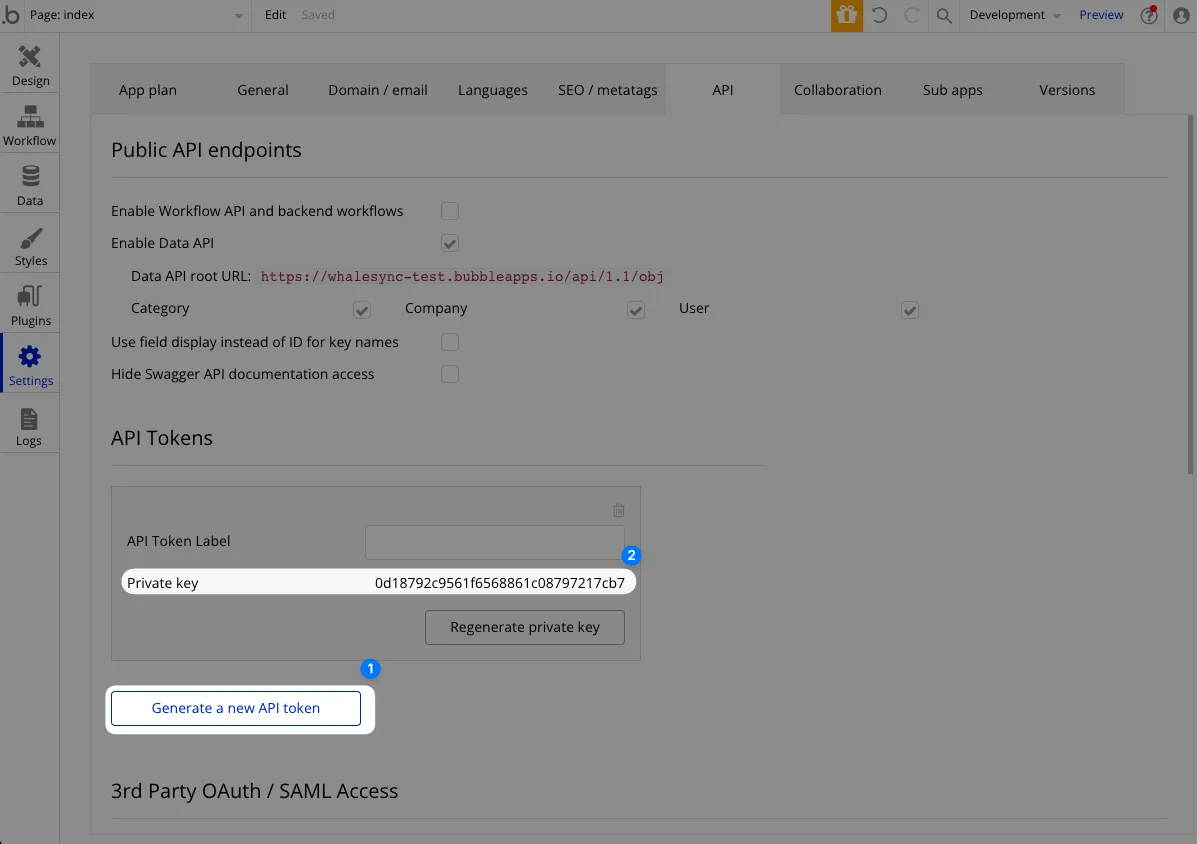Open the Styles section in sidebar
Viewport: 1197px width, 844px height.
[30, 245]
